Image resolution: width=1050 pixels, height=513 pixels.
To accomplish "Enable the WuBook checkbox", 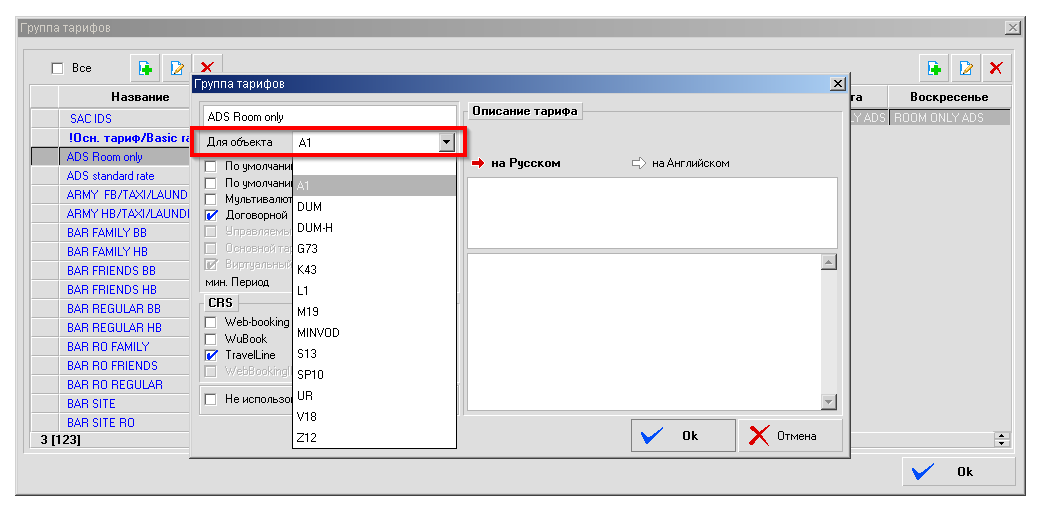I will point(211,339).
